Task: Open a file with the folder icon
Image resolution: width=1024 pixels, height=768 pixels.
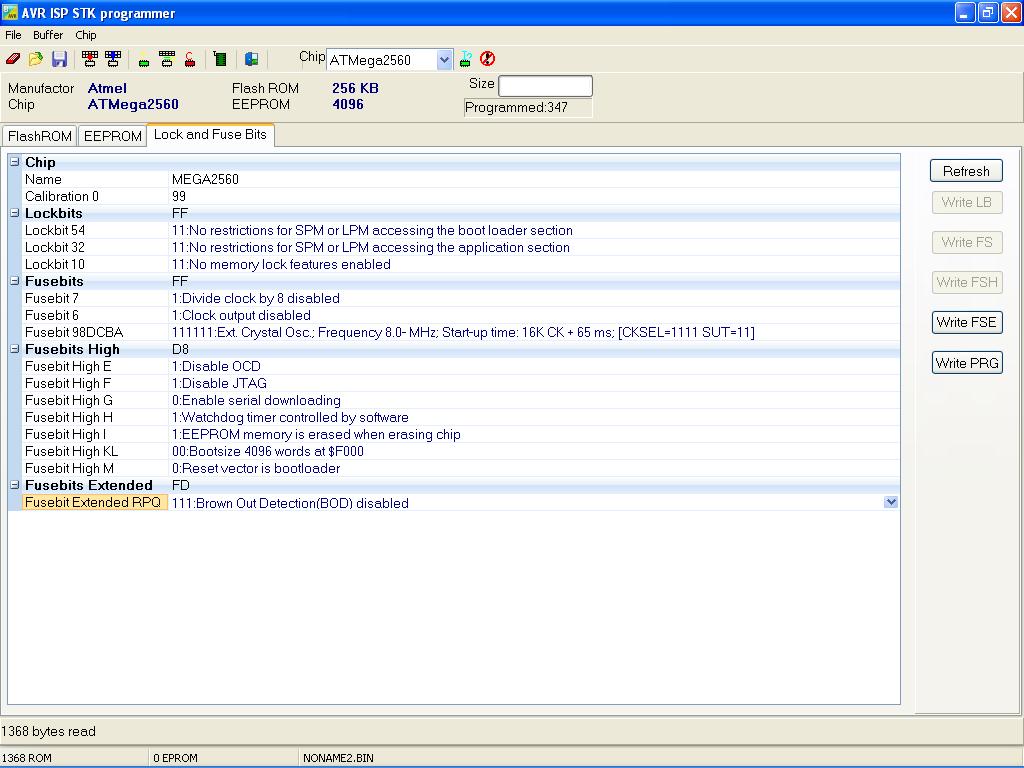Action: [36, 59]
